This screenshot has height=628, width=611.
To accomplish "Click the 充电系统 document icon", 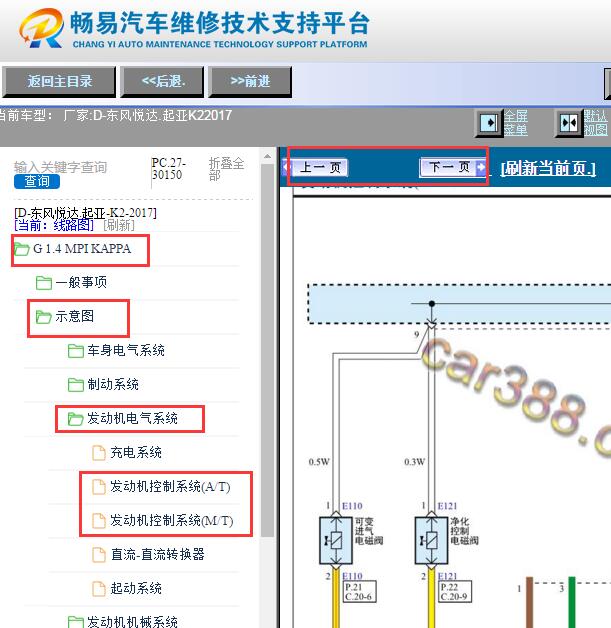I will click(99, 453).
